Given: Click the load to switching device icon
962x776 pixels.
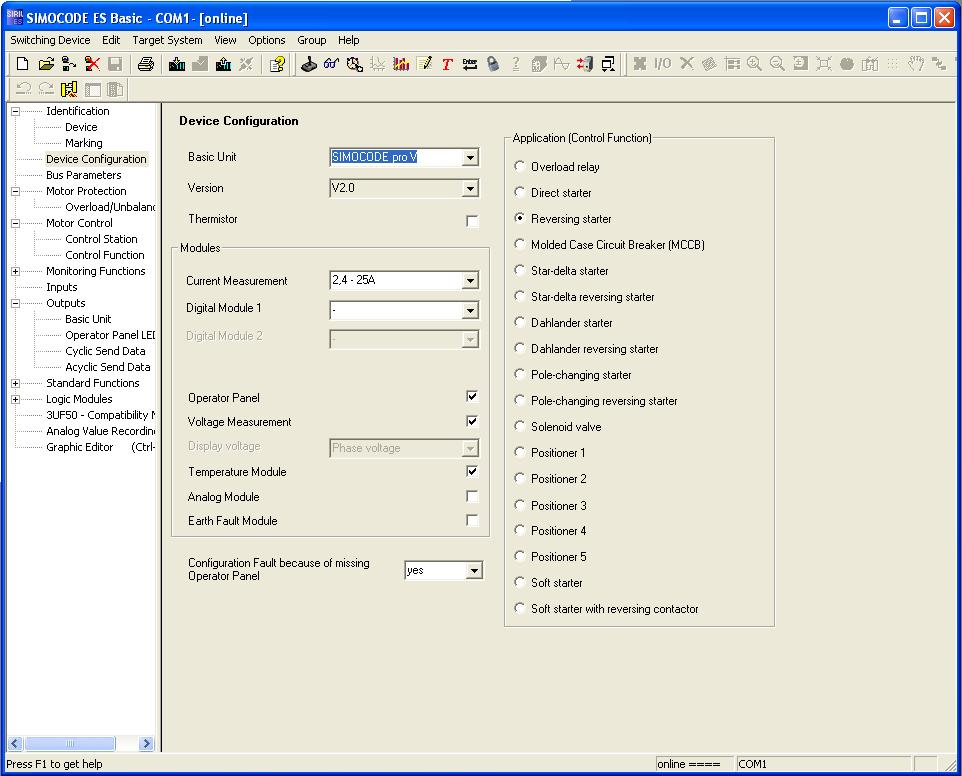Looking at the screenshot, I should 177,64.
